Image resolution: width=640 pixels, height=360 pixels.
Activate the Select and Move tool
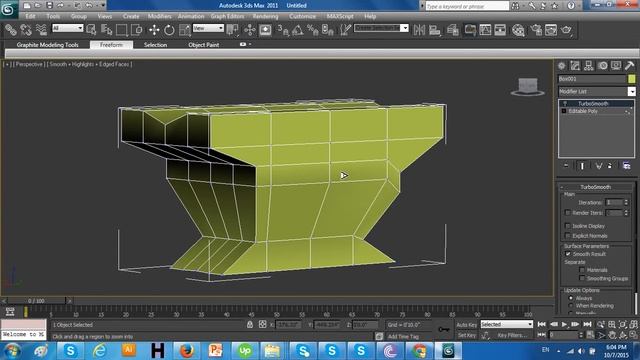click(x=154, y=30)
